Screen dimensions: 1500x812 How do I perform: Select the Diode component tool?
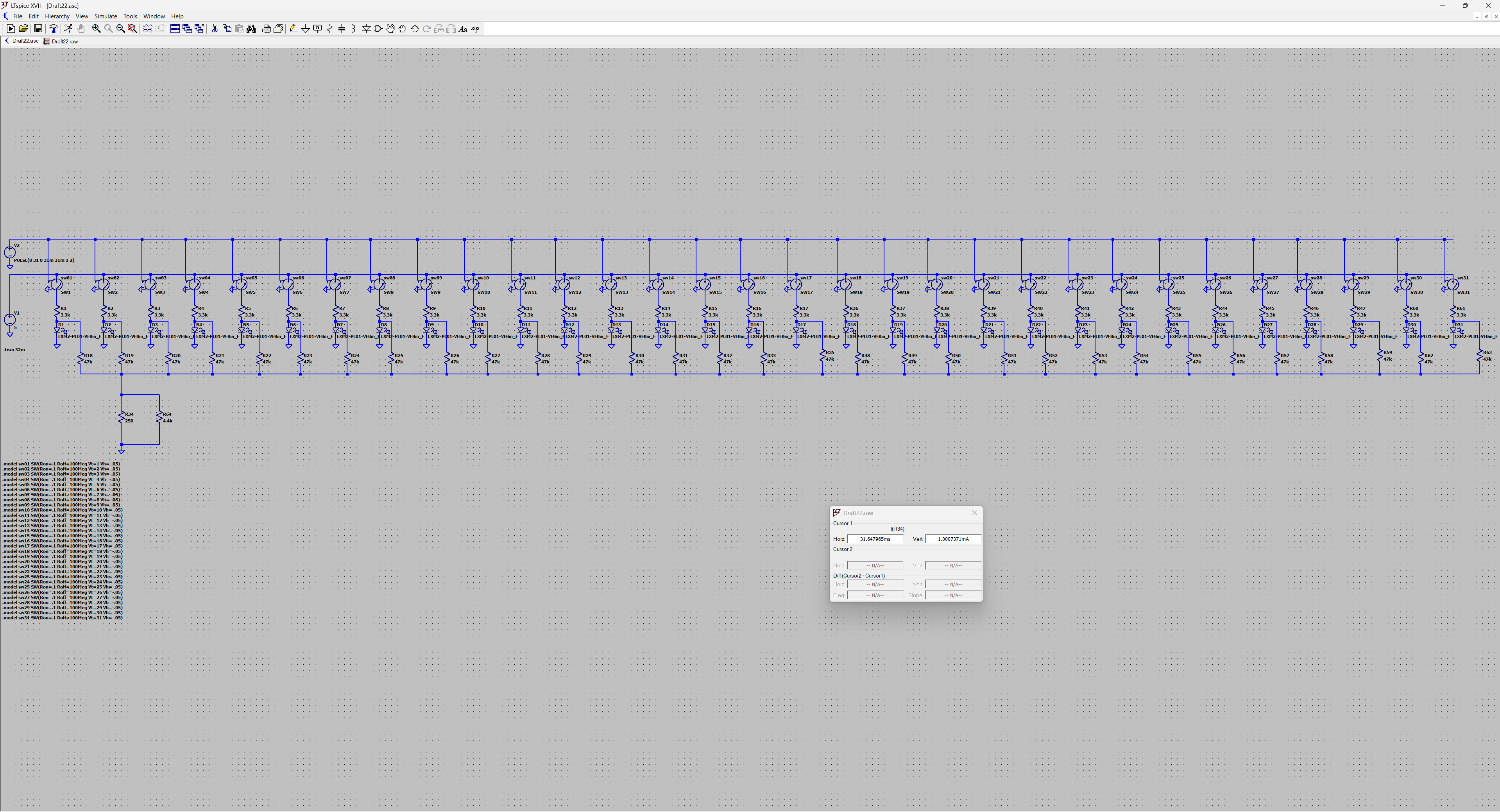(x=366, y=29)
